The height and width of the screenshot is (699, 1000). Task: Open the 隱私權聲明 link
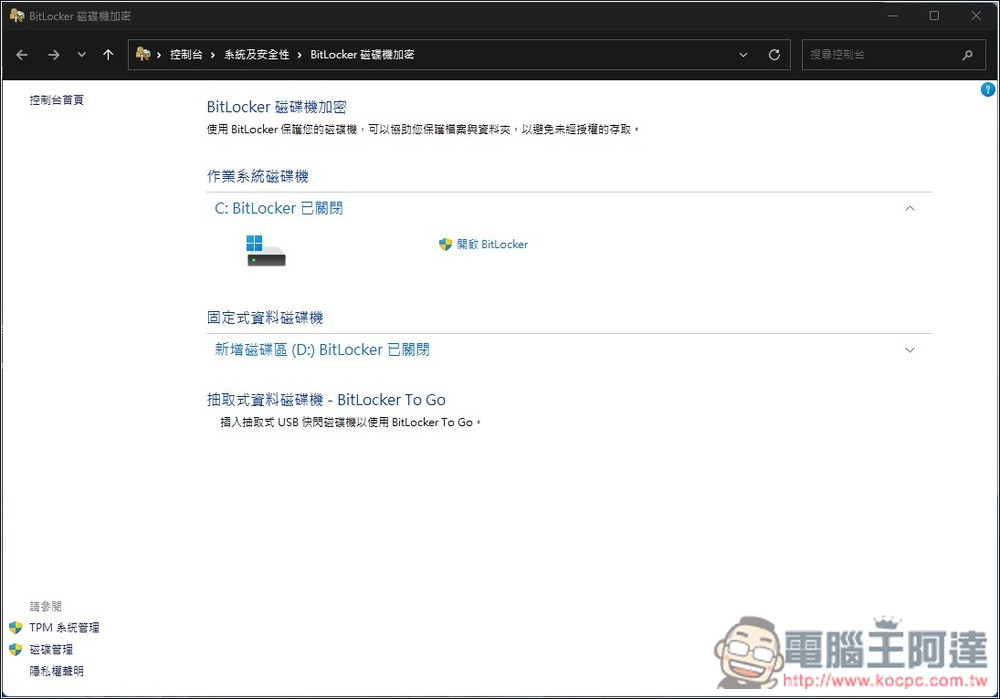57,671
